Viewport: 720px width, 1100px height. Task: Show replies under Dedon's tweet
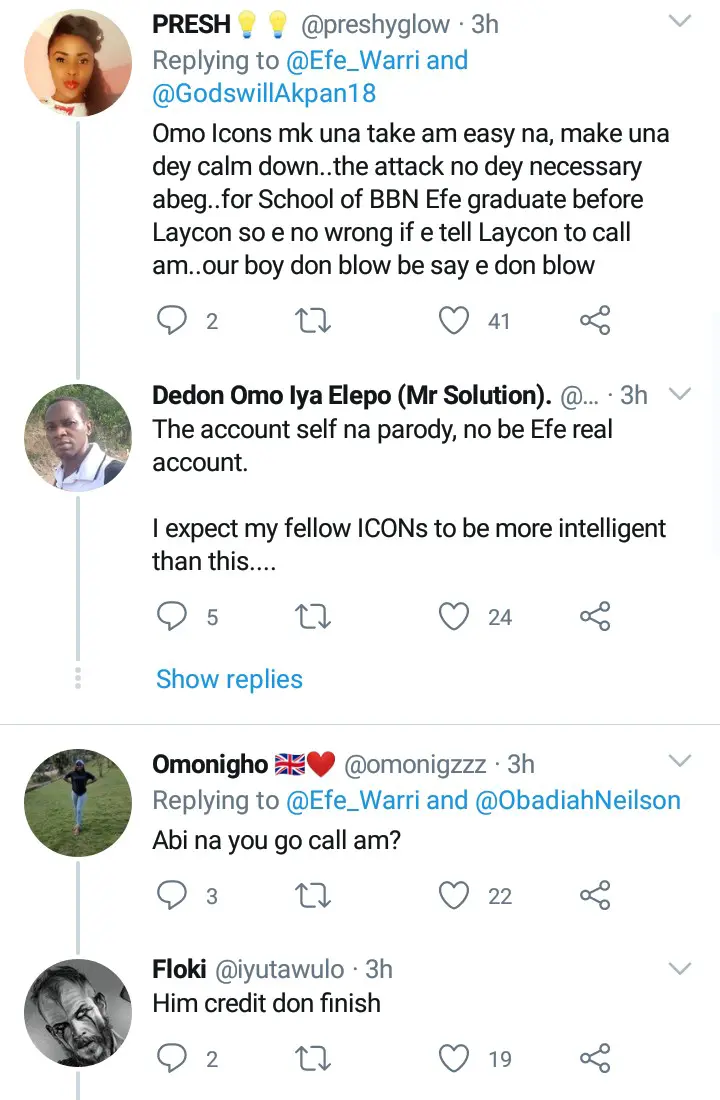point(229,679)
